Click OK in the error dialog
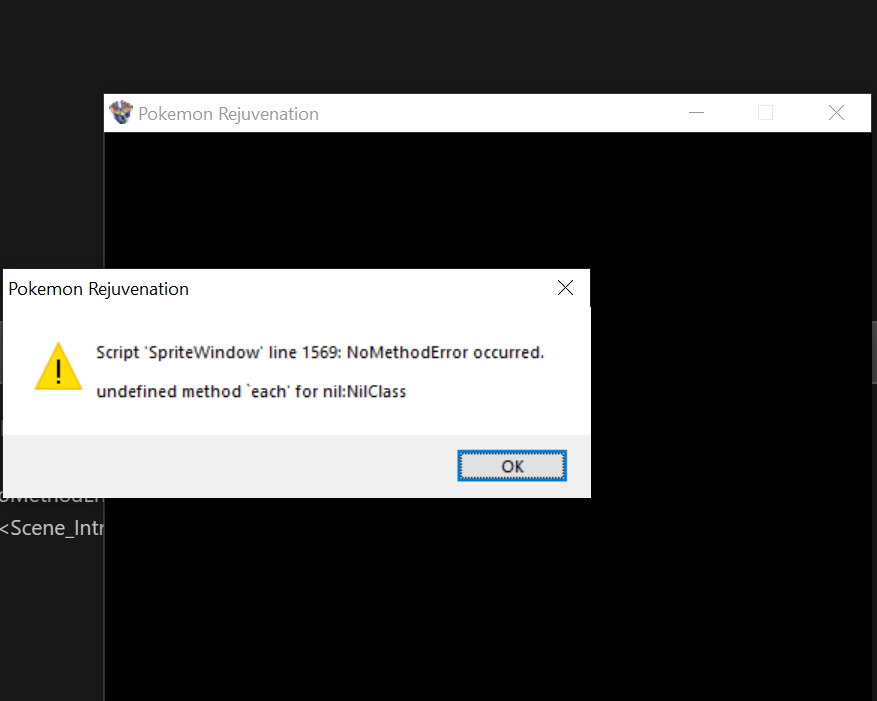Image resolution: width=877 pixels, height=701 pixels. click(512, 465)
